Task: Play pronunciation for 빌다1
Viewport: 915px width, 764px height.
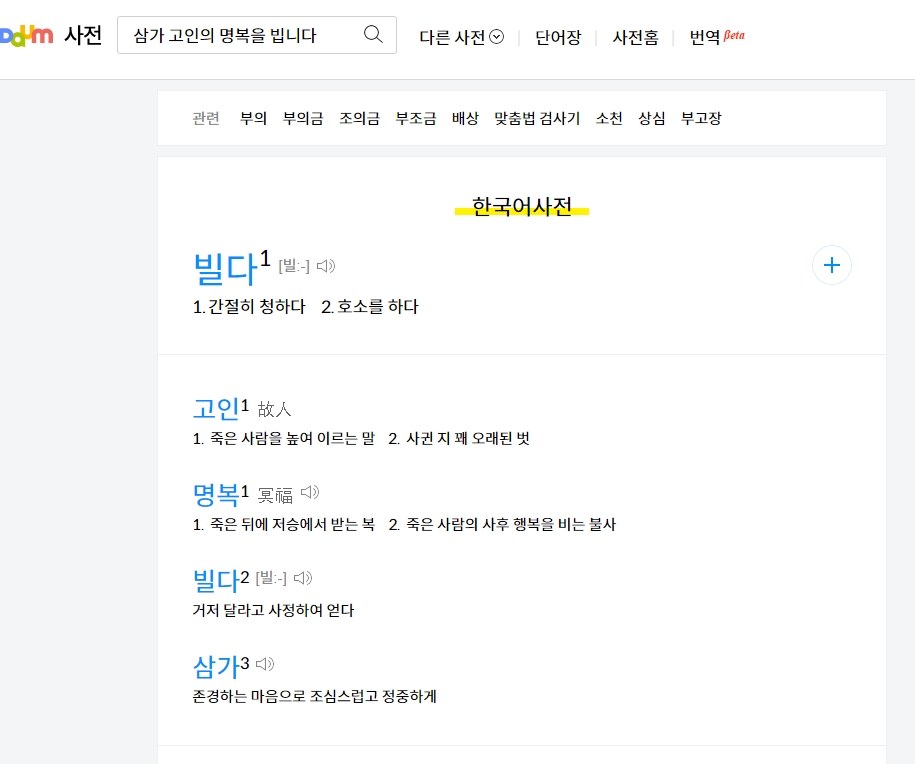Action: pyautogui.click(x=325, y=266)
